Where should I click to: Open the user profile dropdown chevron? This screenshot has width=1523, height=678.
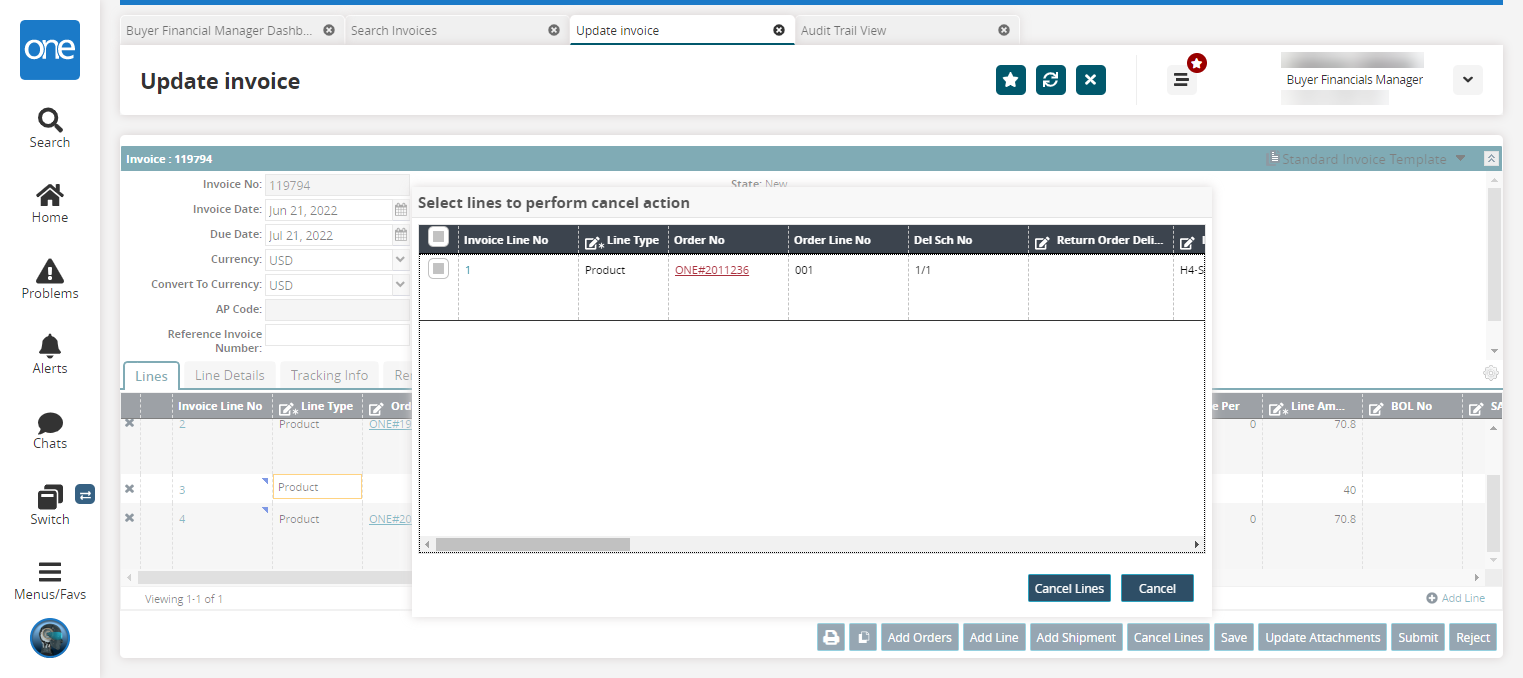click(1468, 80)
